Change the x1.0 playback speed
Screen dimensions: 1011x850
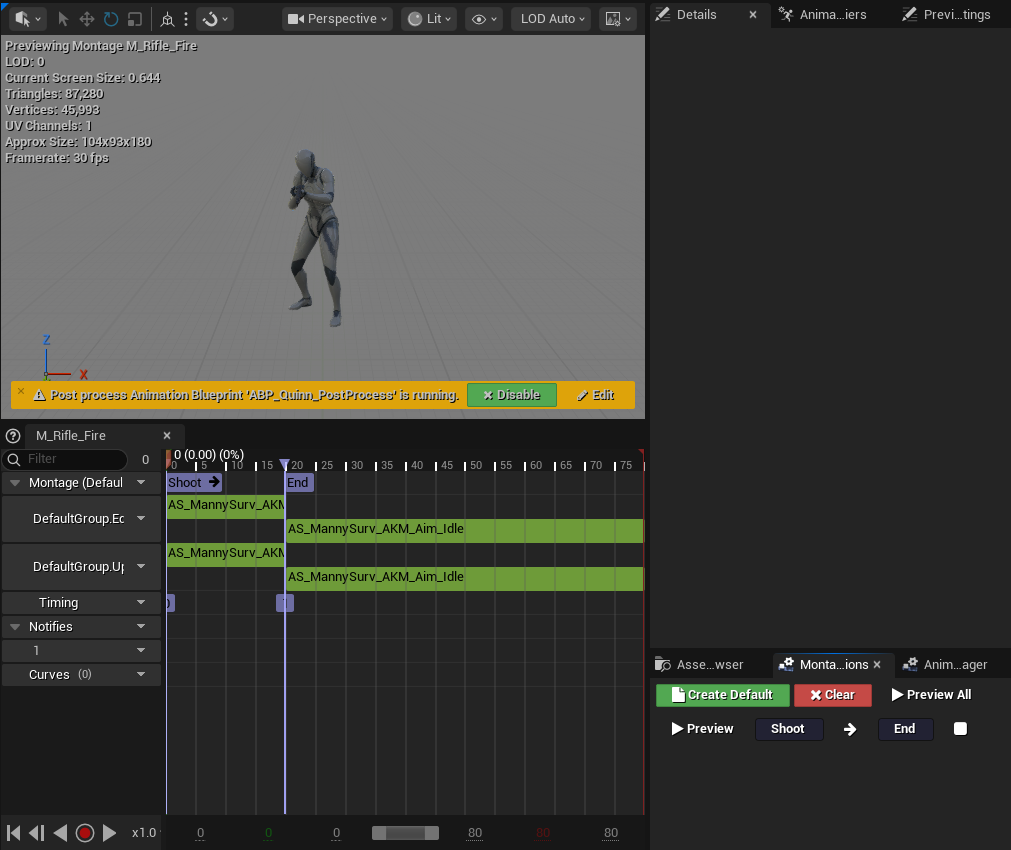click(144, 833)
